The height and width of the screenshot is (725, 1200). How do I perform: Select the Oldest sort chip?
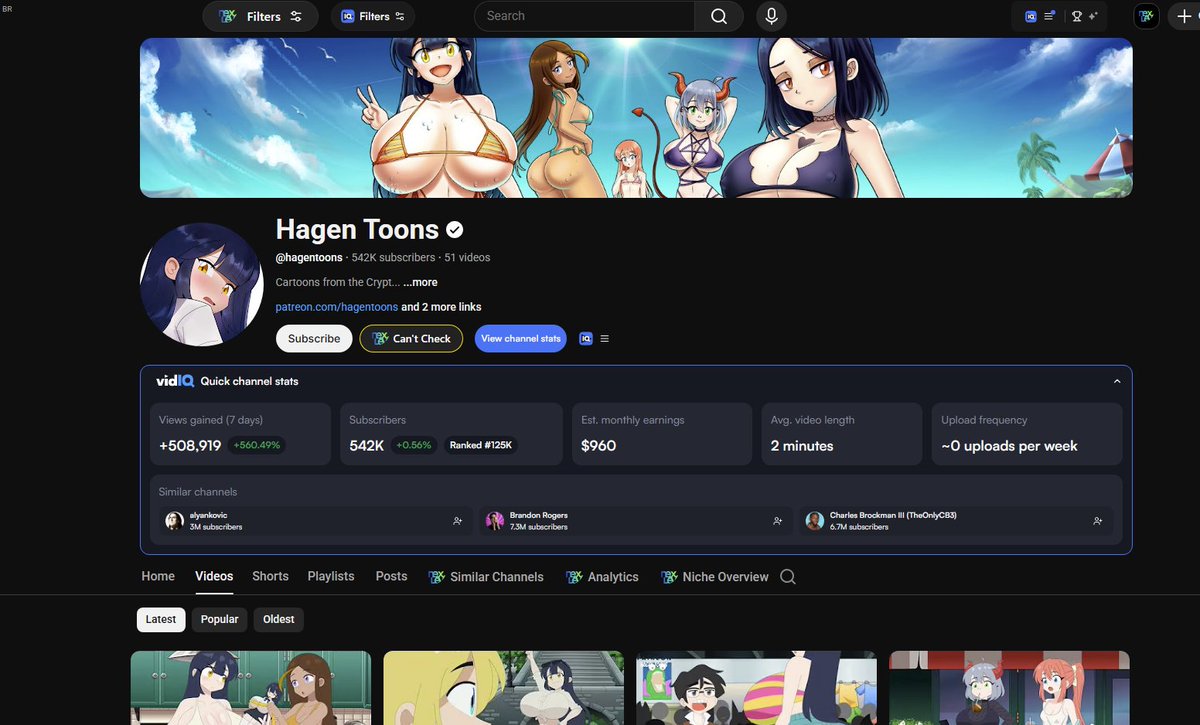tap(278, 619)
